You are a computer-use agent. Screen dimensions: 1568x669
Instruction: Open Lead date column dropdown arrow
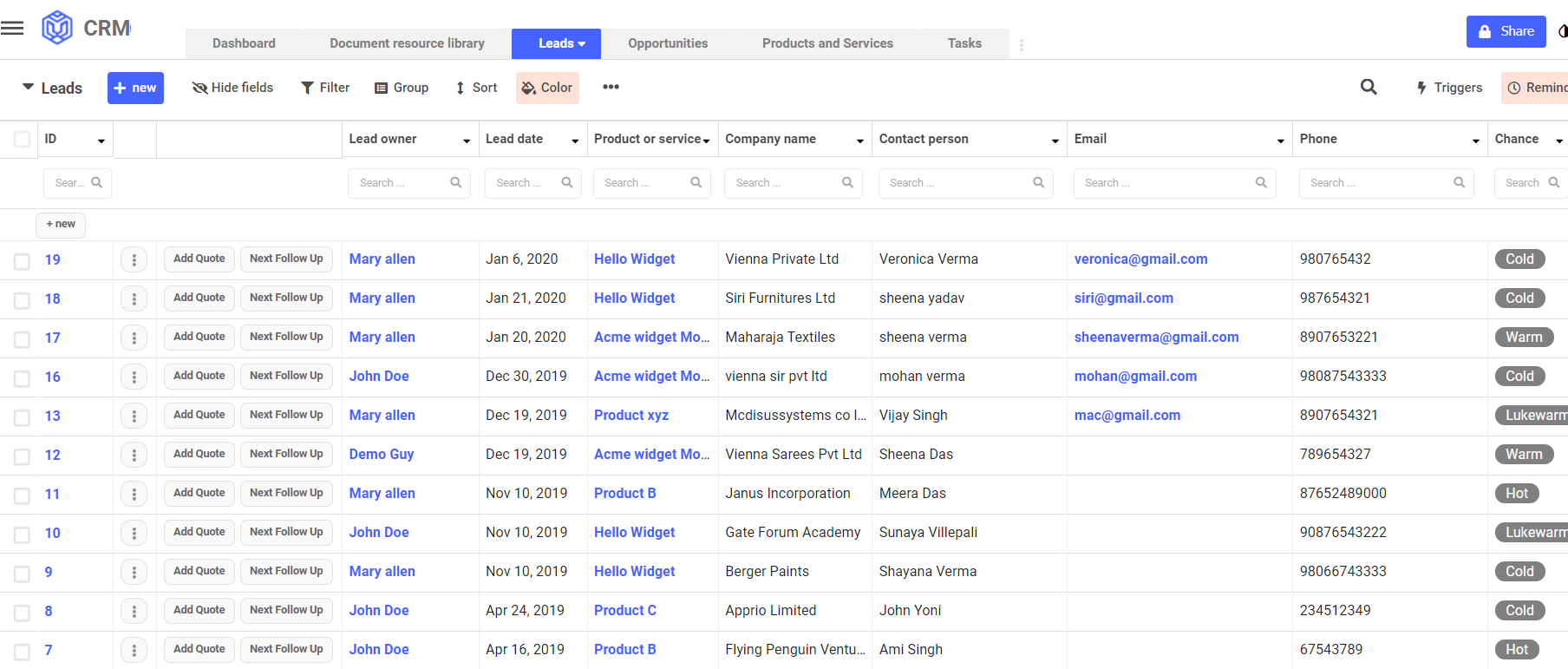click(575, 141)
